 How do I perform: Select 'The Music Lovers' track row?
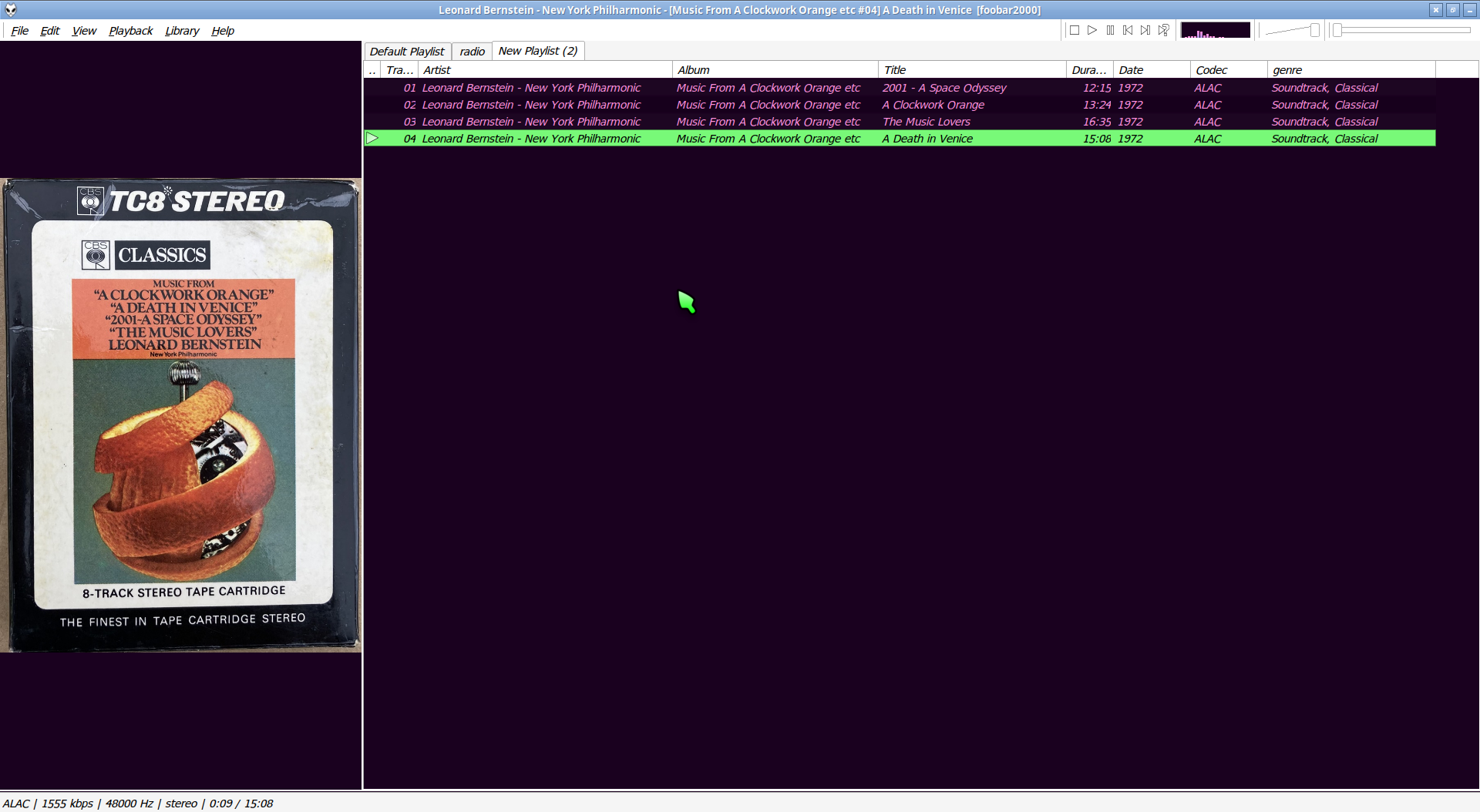[x=900, y=122]
